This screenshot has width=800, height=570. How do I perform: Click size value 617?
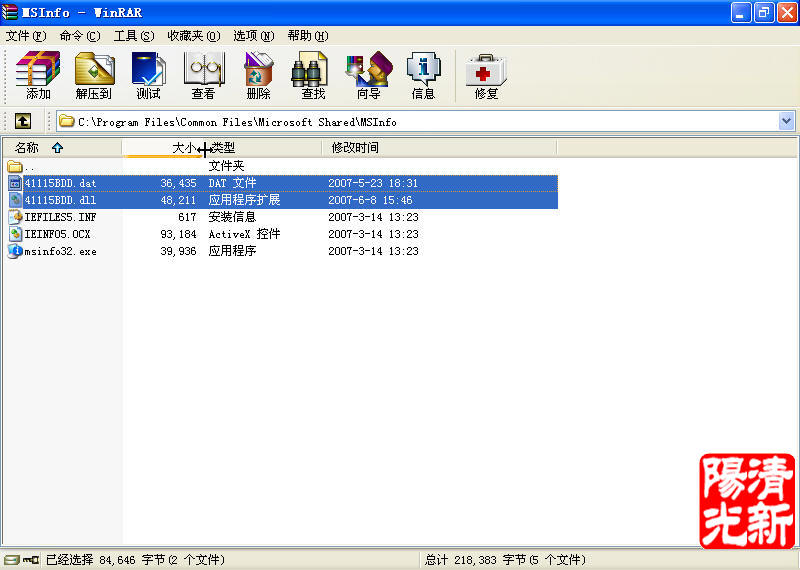pyautogui.click(x=187, y=217)
